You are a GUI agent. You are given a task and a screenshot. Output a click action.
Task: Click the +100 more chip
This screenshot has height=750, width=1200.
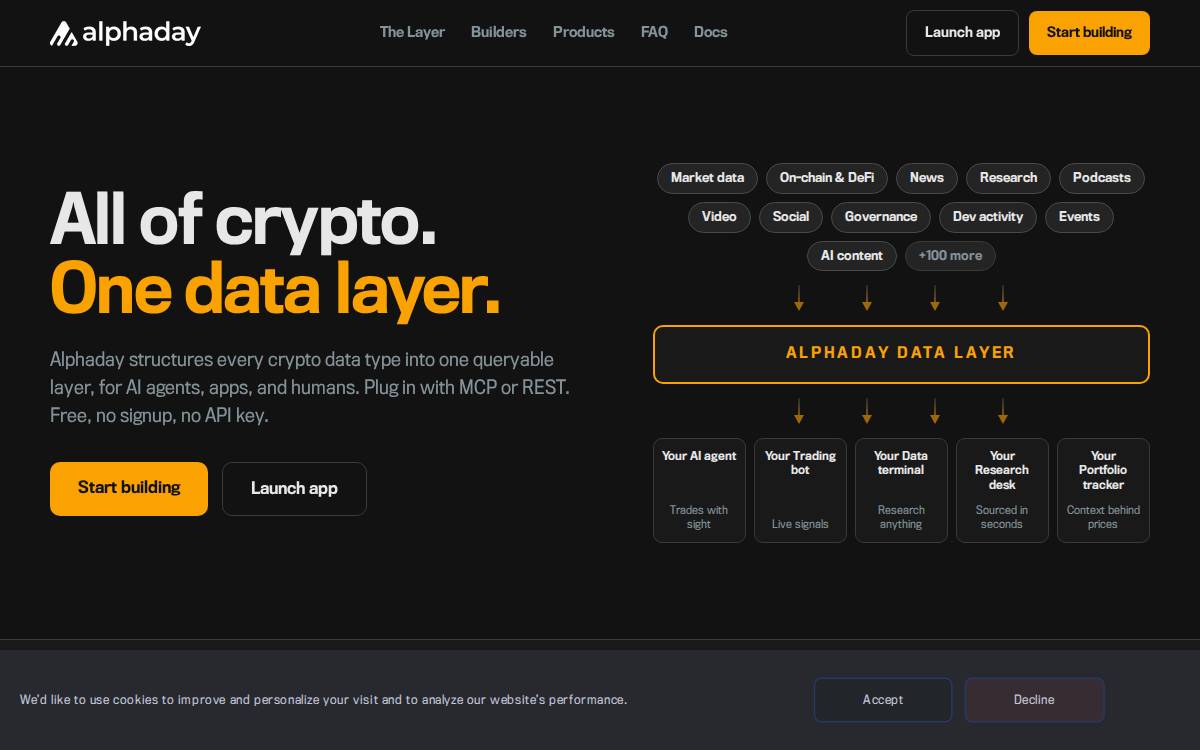click(x=950, y=256)
